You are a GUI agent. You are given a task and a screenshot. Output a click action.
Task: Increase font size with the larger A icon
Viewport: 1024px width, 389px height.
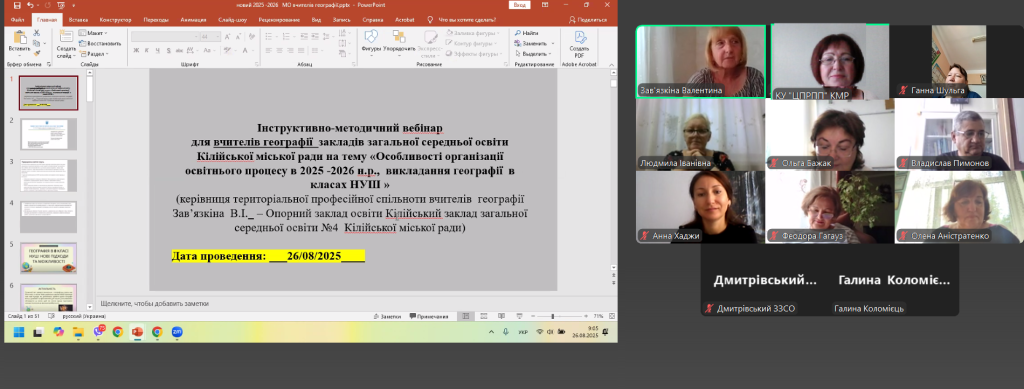(x=227, y=37)
